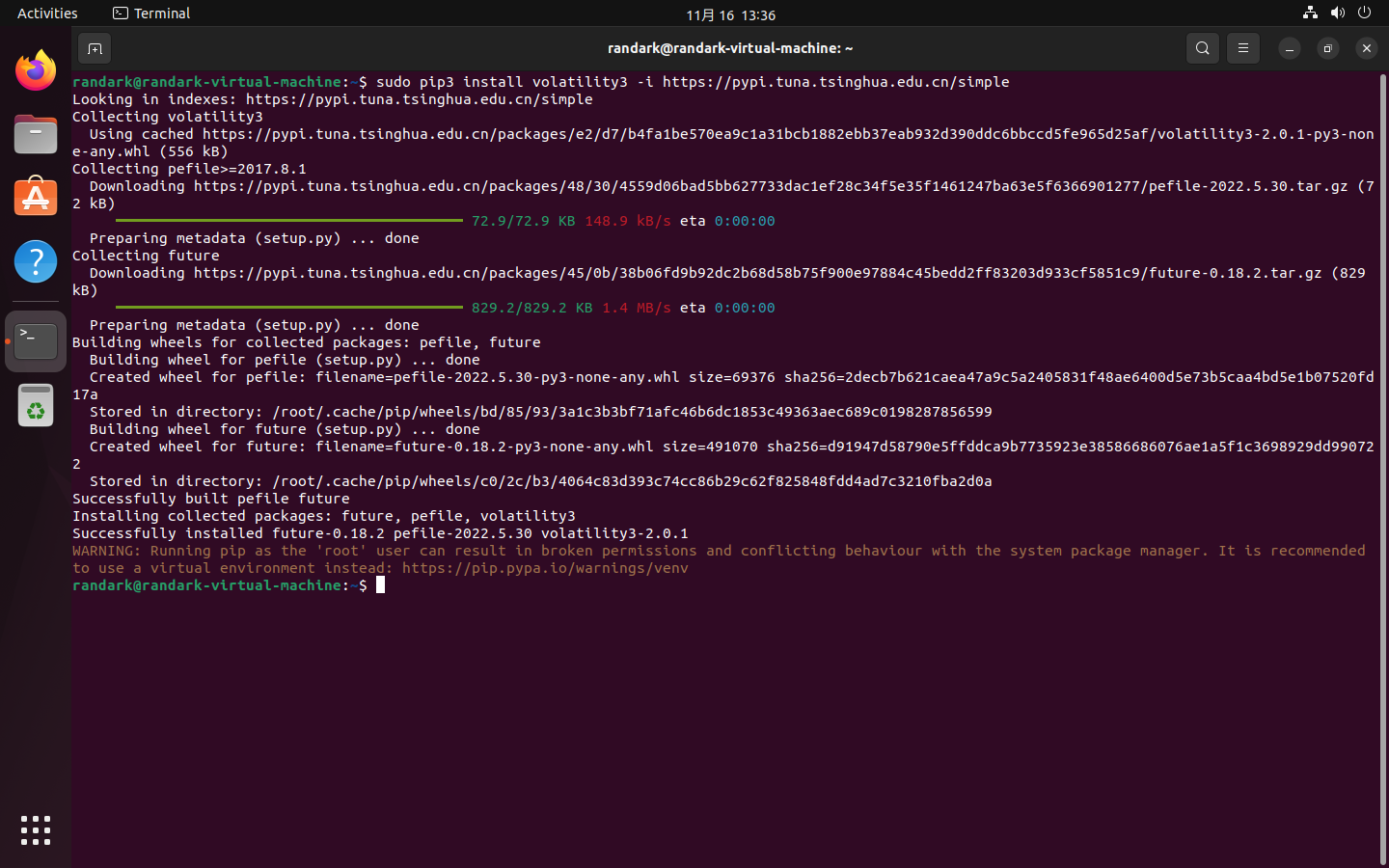Click the WARNING root user message
1389x868 pixels.
[x=719, y=559]
